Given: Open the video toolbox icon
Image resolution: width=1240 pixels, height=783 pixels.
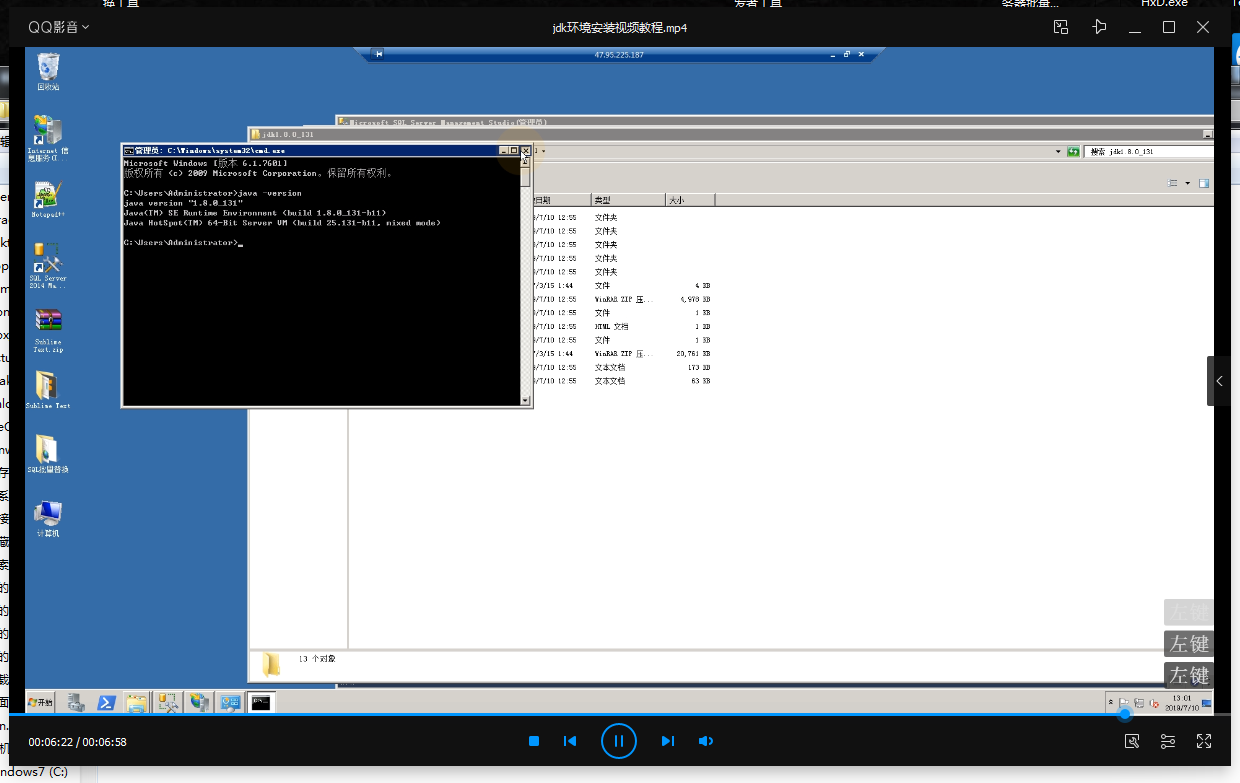Looking at the screenshot, I should pos(1132,741).
